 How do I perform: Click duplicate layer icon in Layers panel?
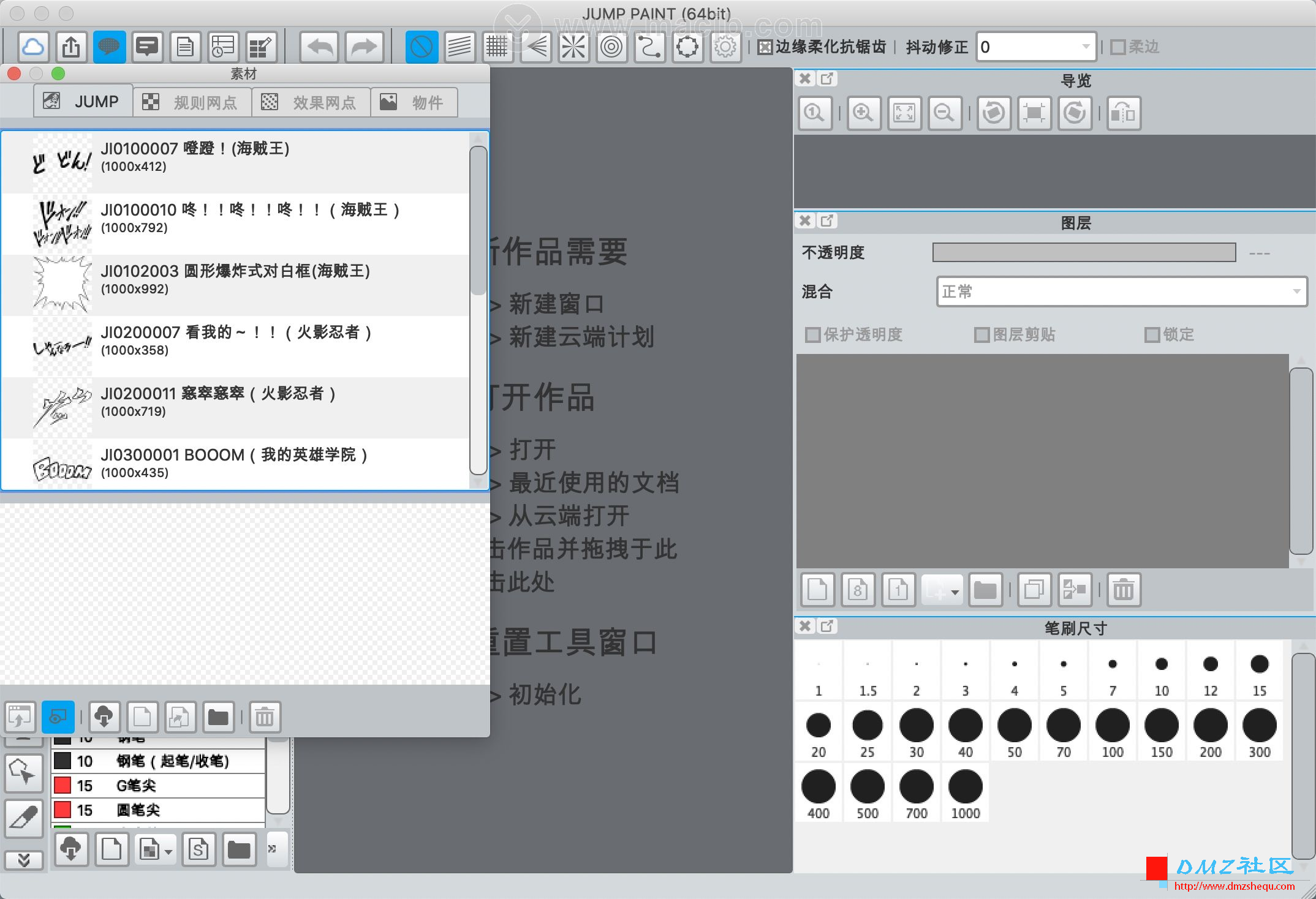[1034, 590]
